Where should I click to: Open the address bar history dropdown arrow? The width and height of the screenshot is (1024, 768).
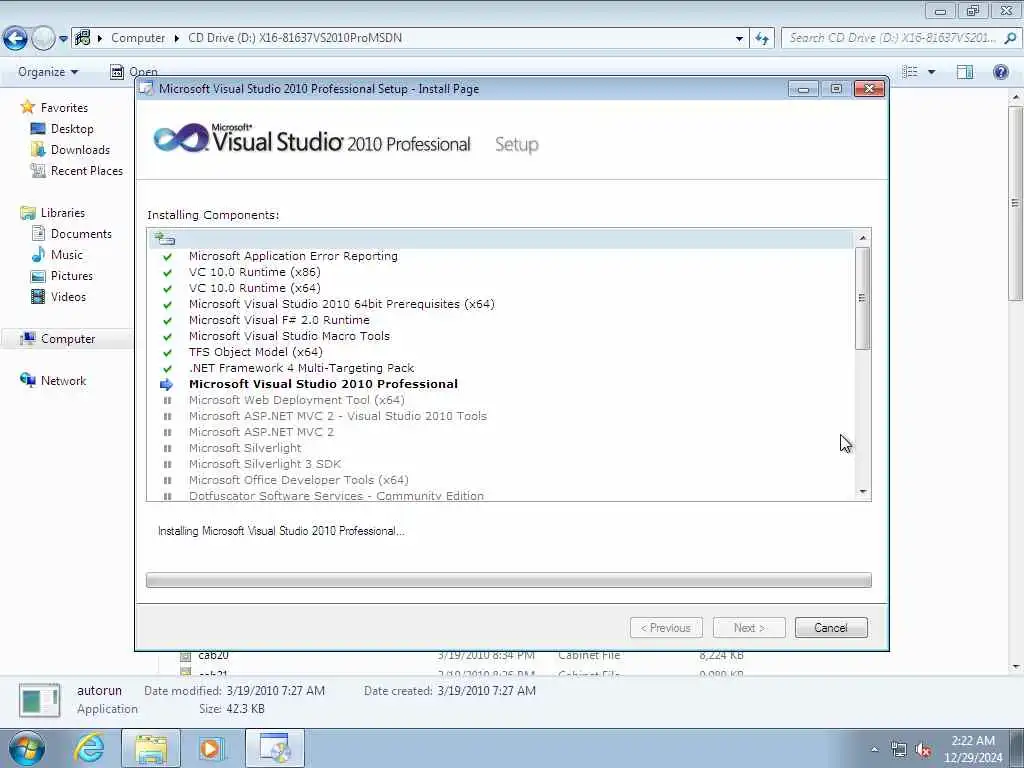(739, 39)
